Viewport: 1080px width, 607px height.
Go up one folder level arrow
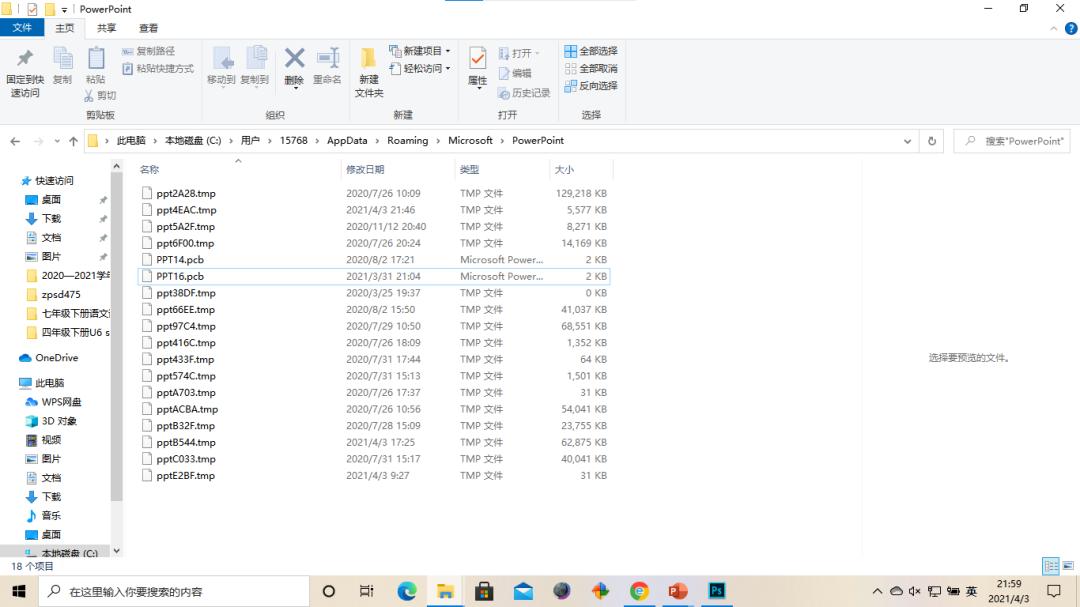(x=73, y=141)
